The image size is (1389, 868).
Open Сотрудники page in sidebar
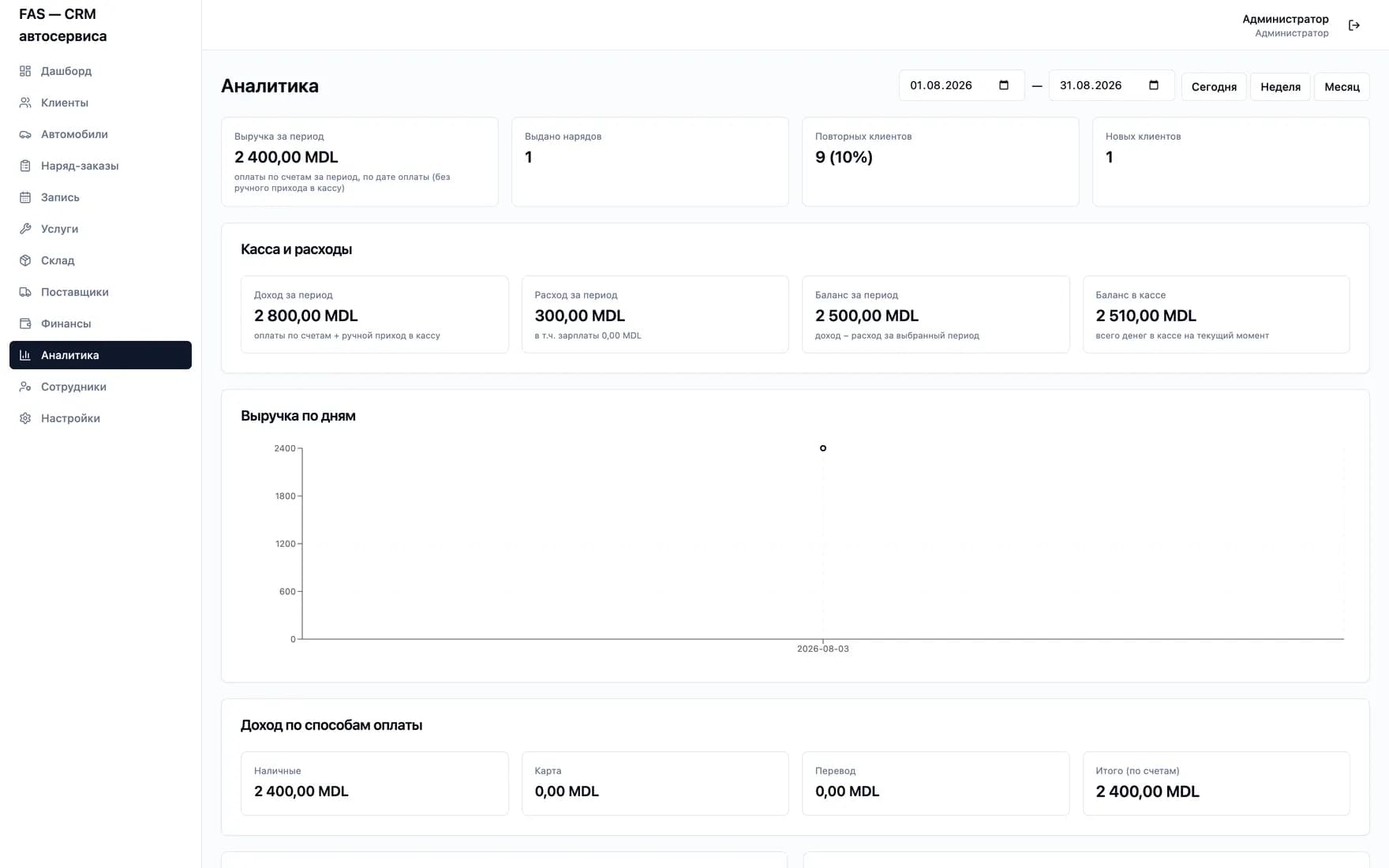pos(100,387)
